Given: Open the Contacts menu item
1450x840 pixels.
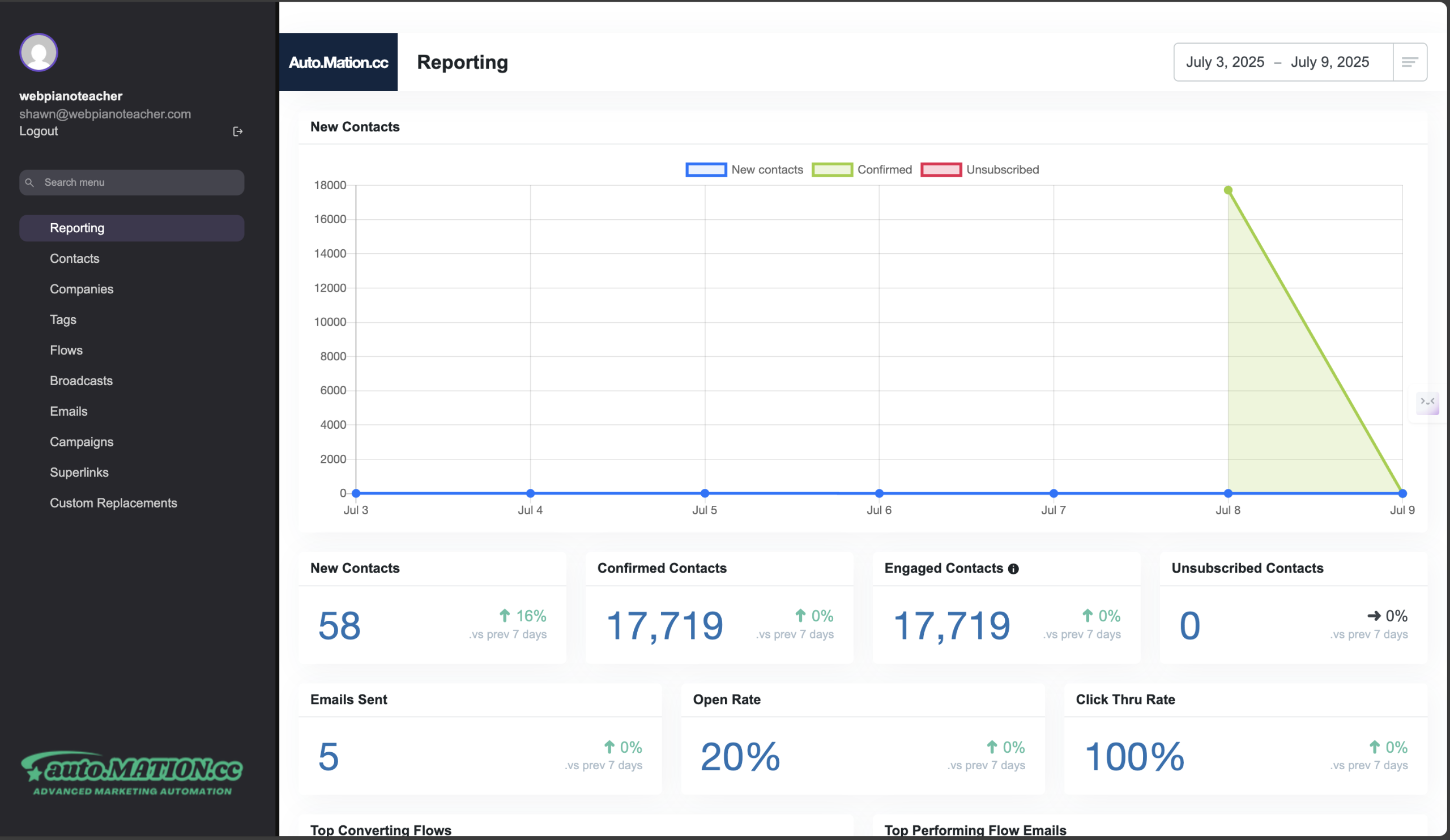Looking at the screenshot, I should pos(75,258).
